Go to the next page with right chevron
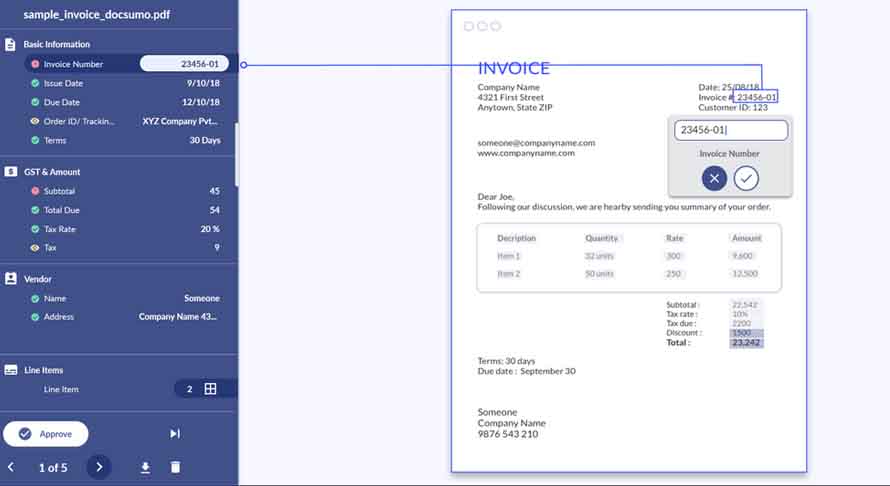The width and height of the screenshot is (890, 486). point(98,467)
